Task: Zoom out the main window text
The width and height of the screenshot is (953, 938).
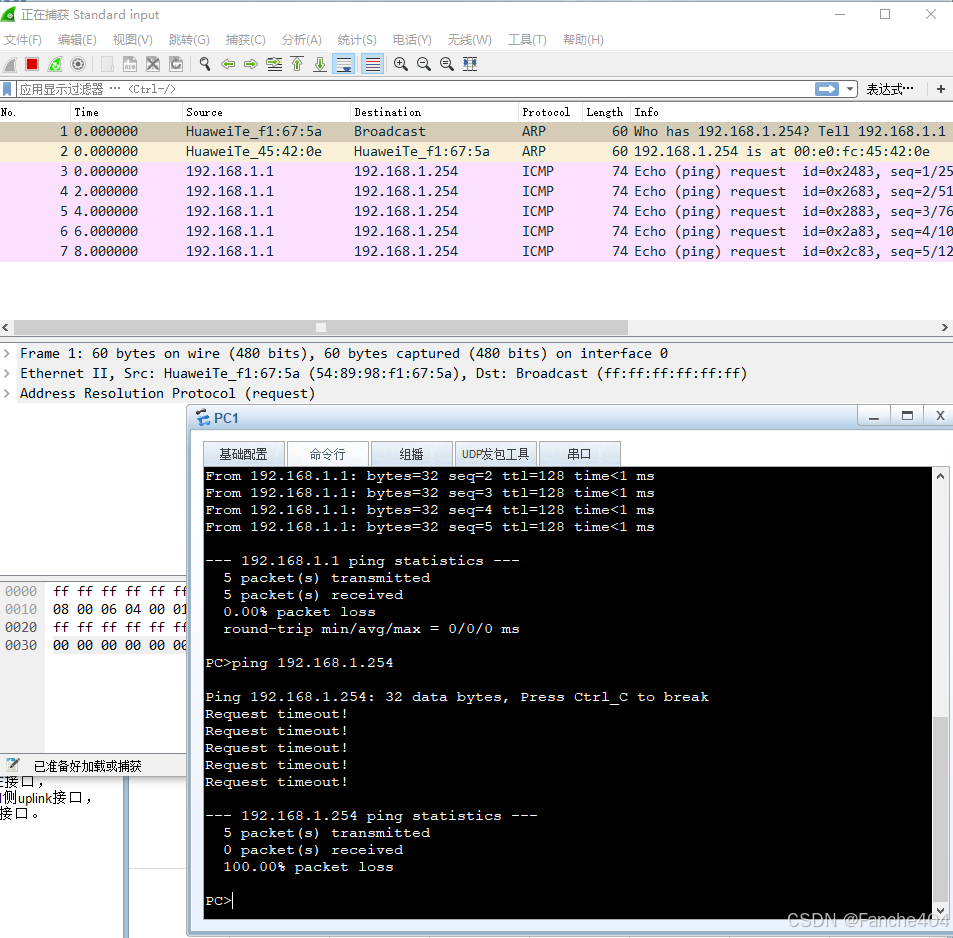Action: coord(424,64)
